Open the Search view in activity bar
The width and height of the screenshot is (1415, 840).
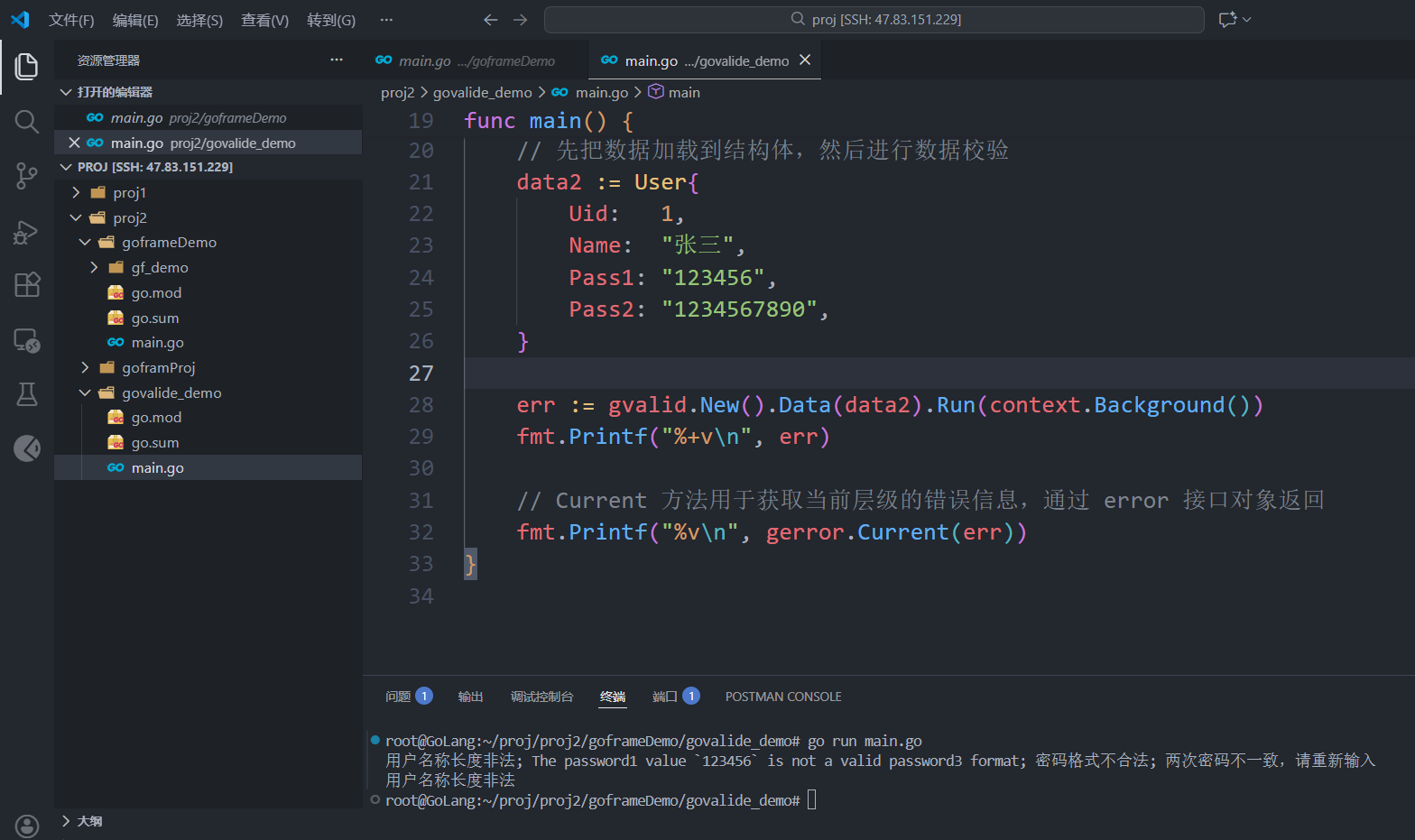(x=27, y=121)
